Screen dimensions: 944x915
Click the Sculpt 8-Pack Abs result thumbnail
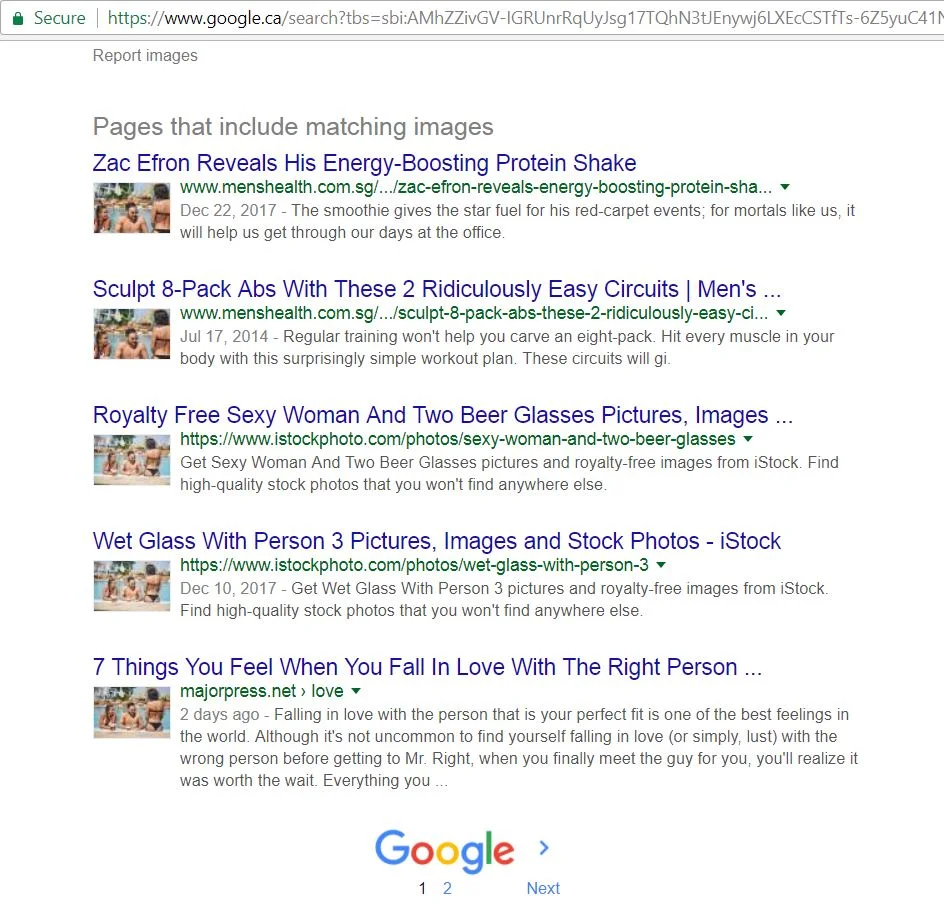[x=131, y=334]
